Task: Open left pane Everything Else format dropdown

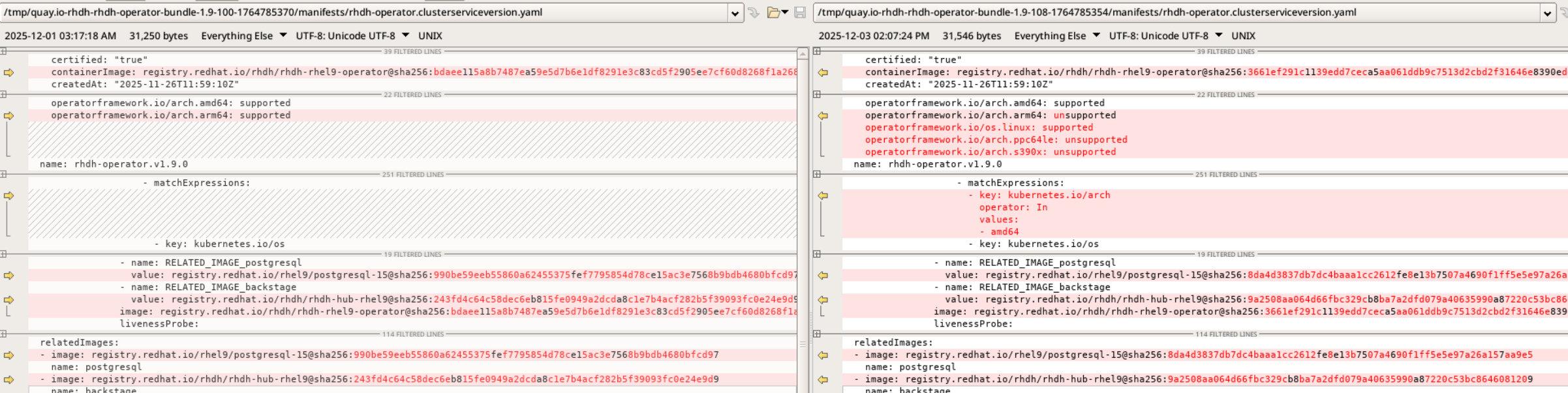Action: tap(283, 35)
